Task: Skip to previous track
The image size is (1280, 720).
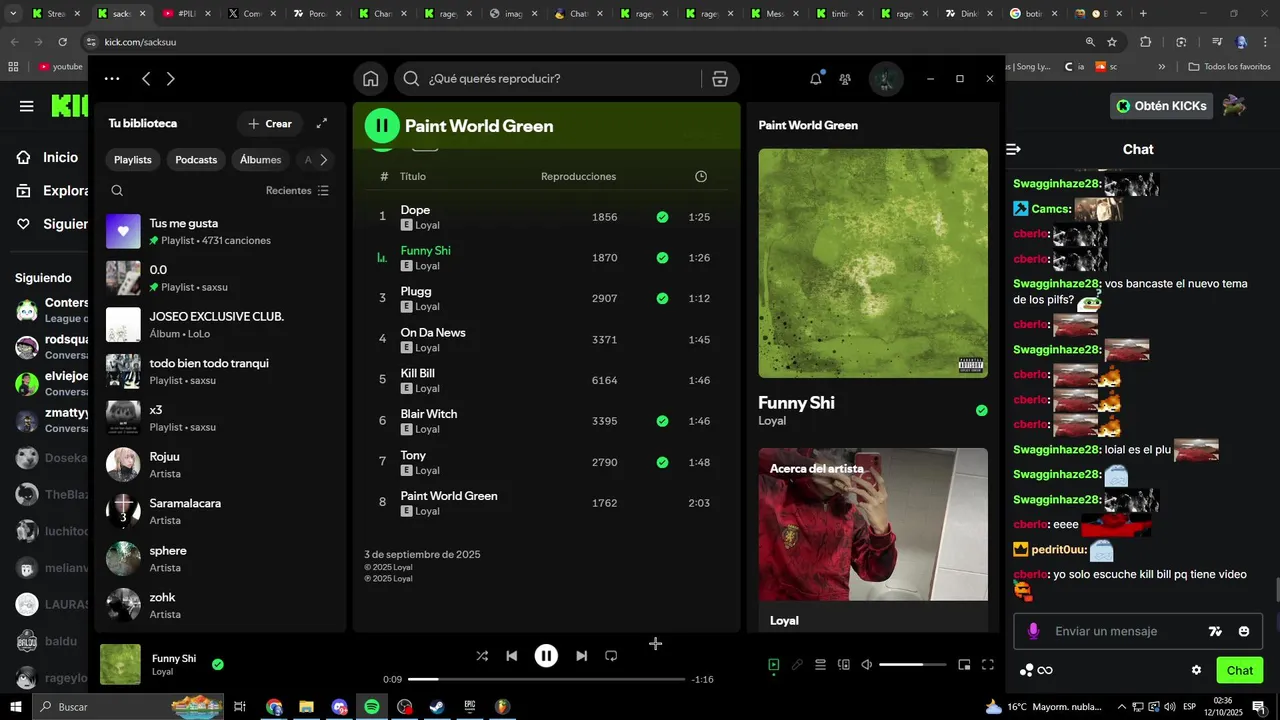Action: click(512, 656)
